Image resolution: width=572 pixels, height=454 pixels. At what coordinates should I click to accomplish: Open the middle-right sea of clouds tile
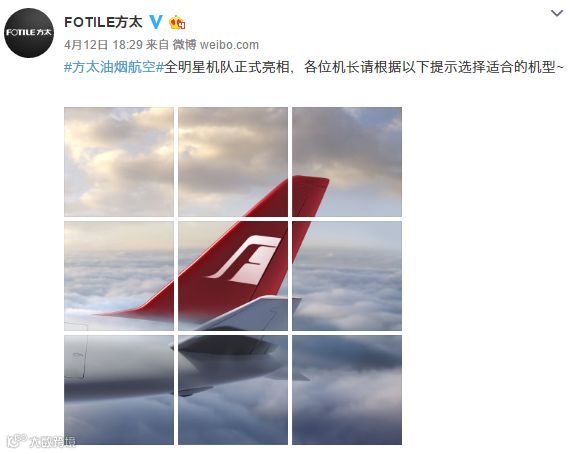click(x=347, y=276)
